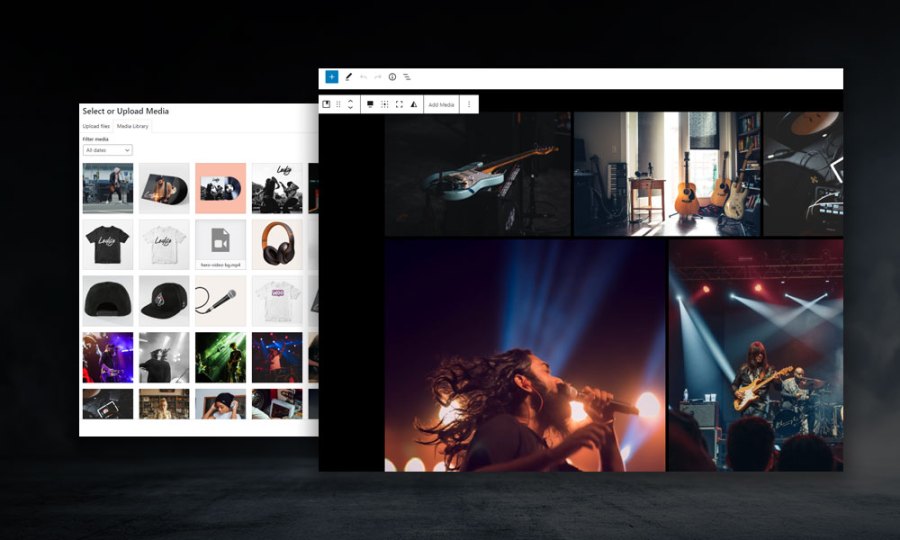The width and height of the screenshot is (900, 540).
Task: Click the singer with microphone gallery photo
Action: [x=525, y=355]
